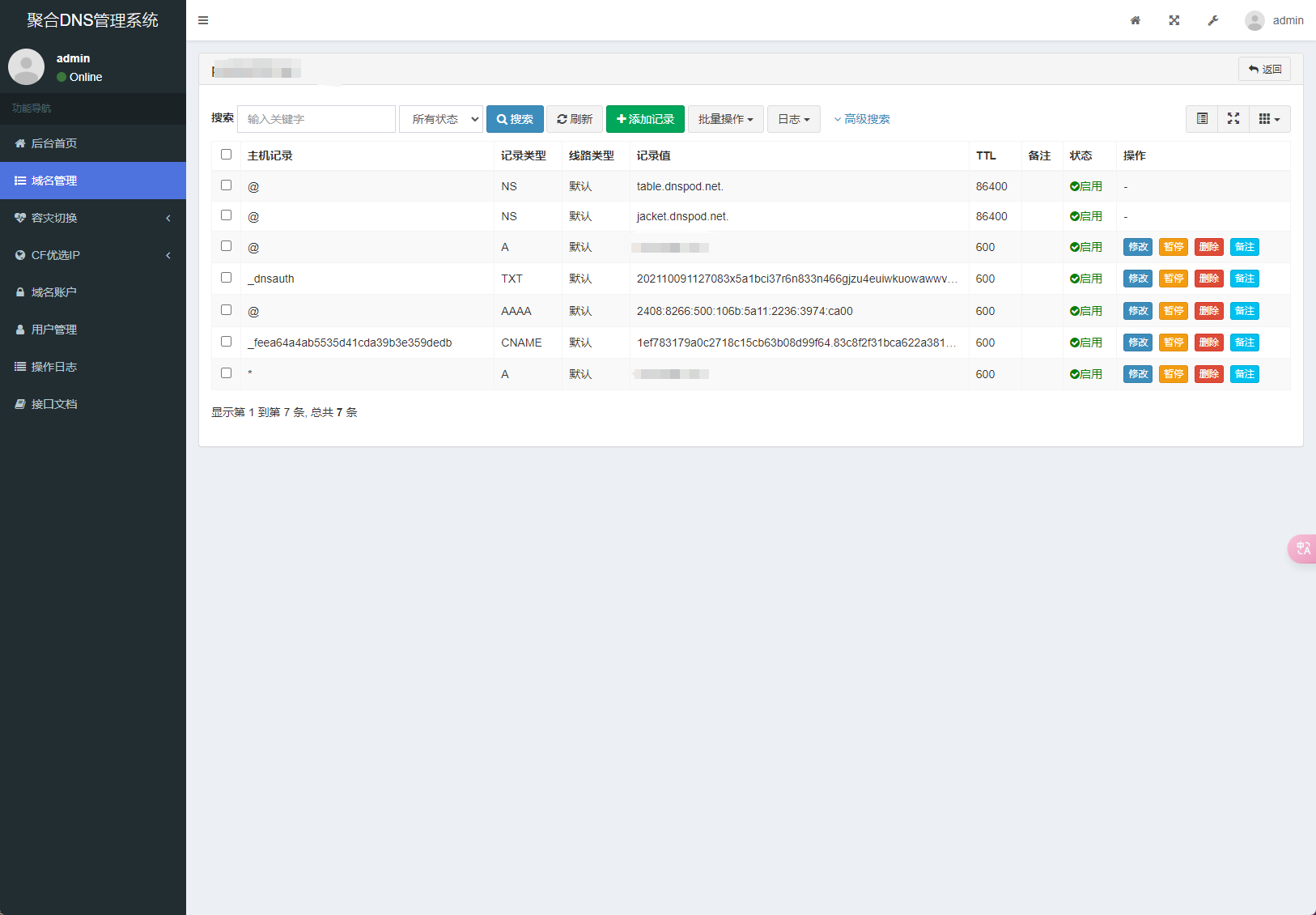
Task: Open 接口文档 sidebar item
Action: pyautogui.click(x=93, y=404)
